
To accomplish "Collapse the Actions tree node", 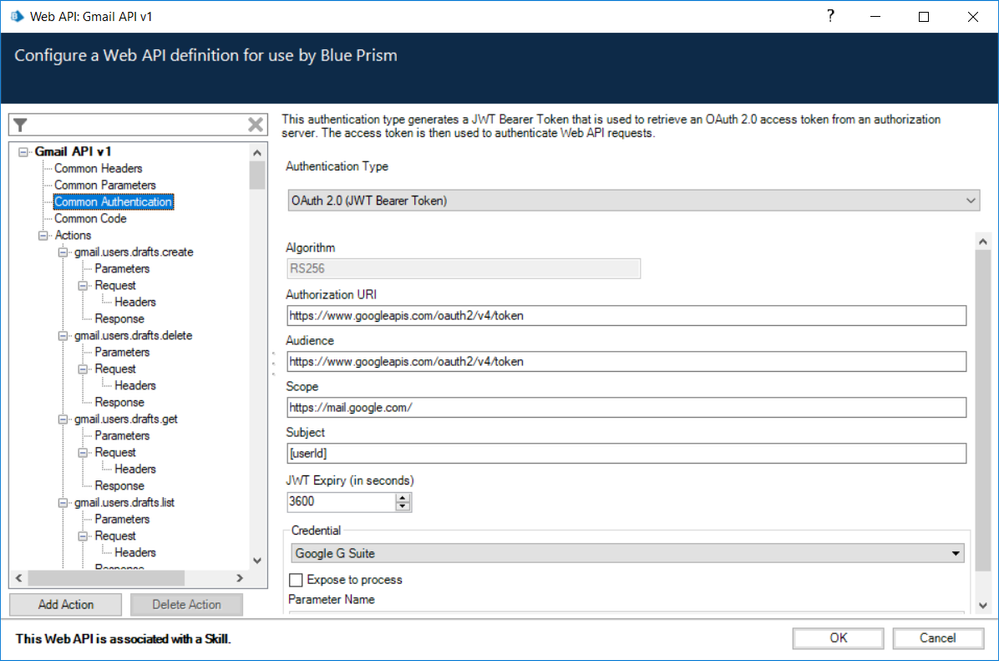I will (x=44, y=236).
